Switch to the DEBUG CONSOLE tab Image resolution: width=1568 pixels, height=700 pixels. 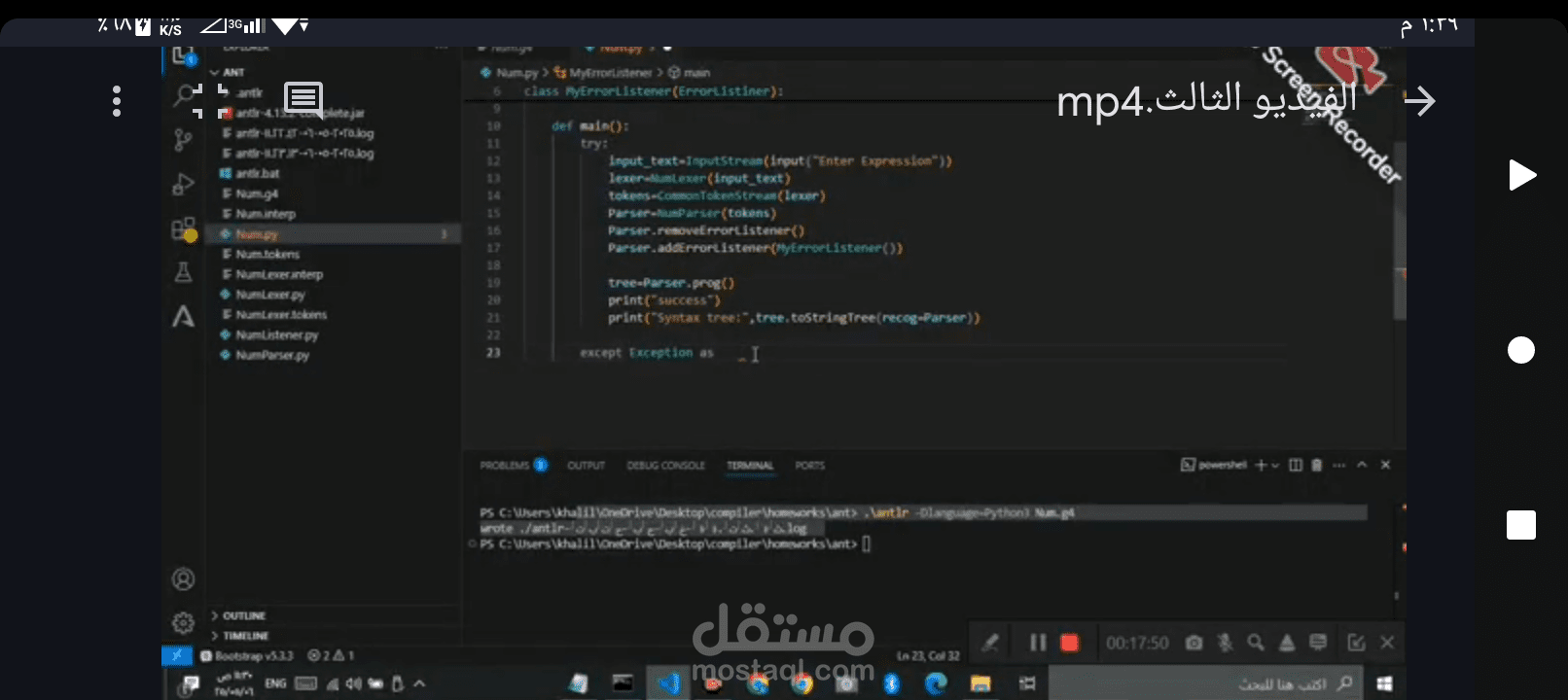coord(665,466)
